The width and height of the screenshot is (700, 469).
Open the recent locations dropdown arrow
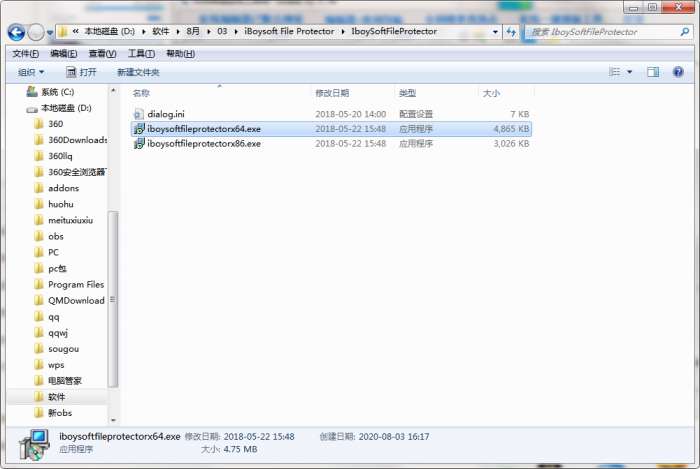[50, 33]
